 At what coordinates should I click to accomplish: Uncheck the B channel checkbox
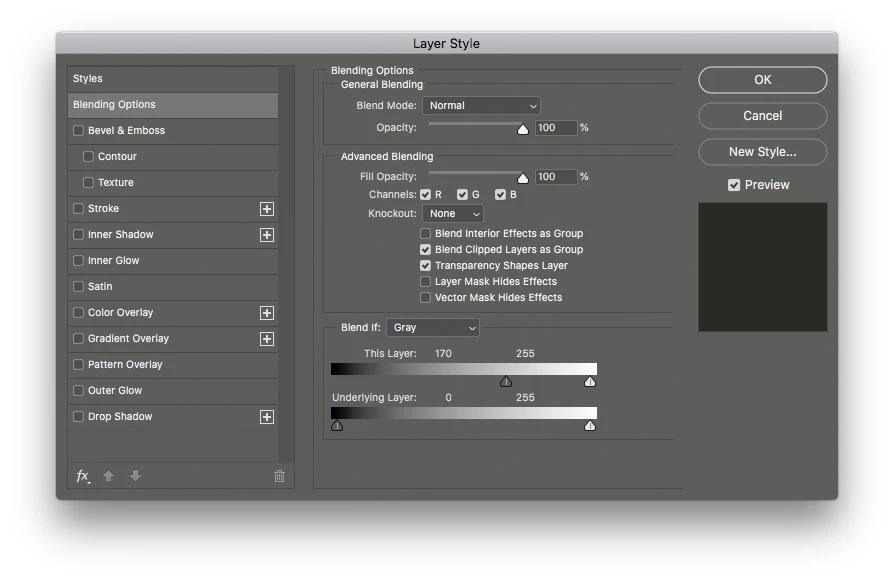coord(501,194)
